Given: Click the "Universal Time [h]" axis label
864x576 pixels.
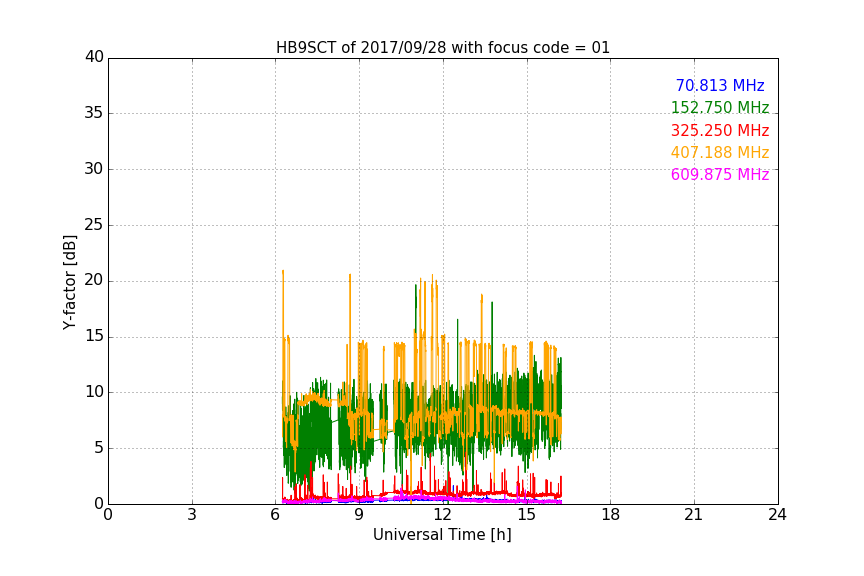Looking at the screenshot, I should [442, 535].
